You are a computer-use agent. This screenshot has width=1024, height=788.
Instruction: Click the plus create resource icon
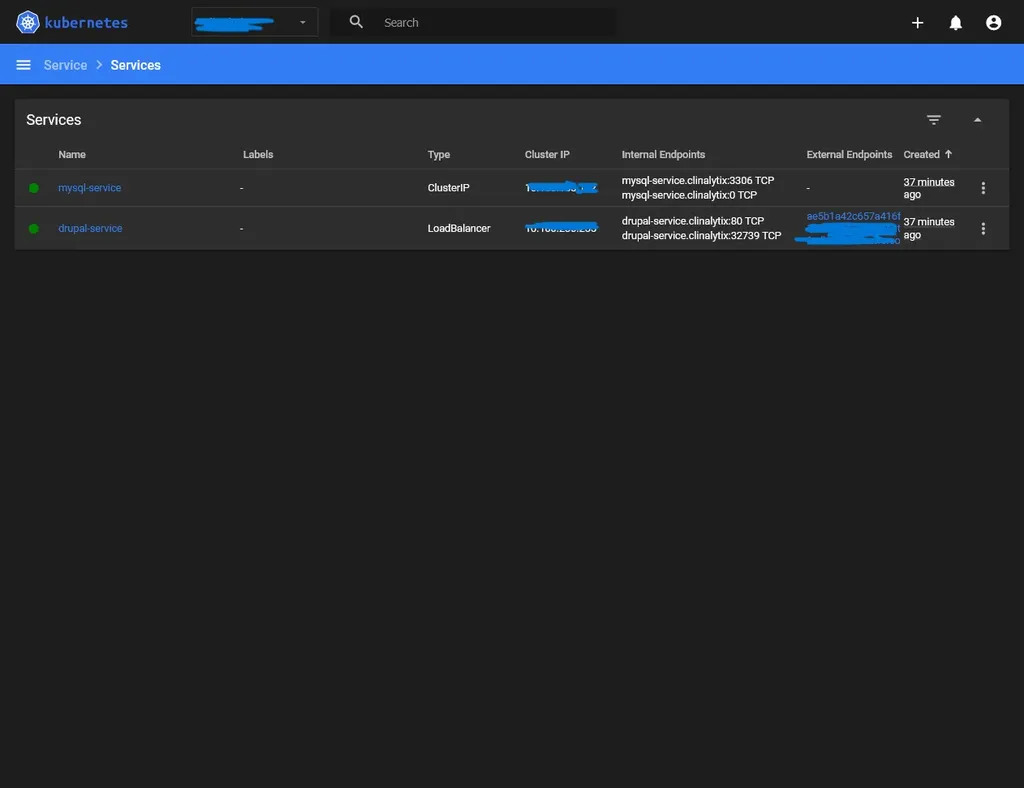point(918,23)
